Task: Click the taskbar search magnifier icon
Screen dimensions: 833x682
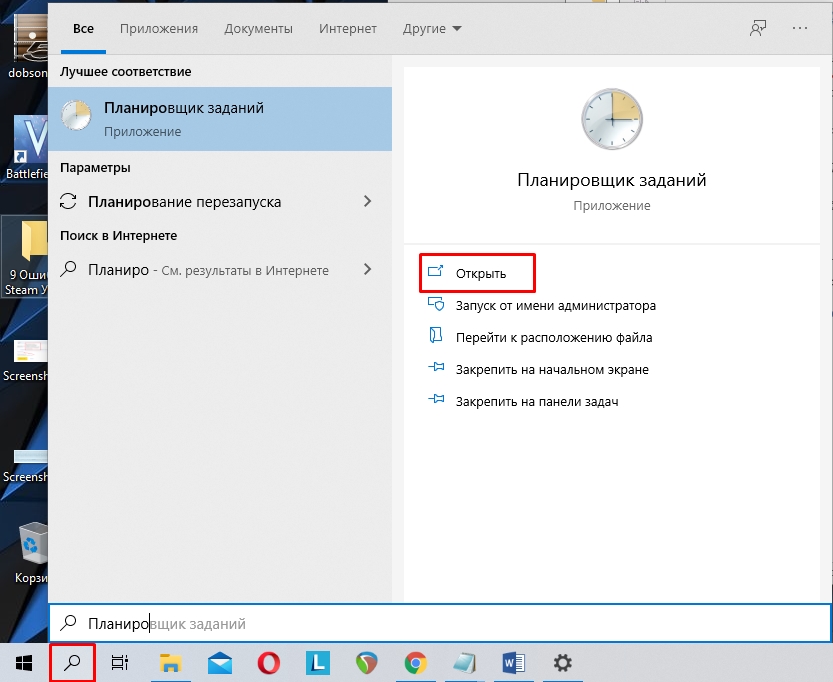Action: [72, 662]
